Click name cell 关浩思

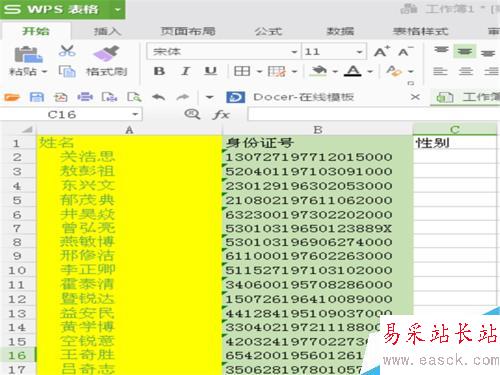129,157
